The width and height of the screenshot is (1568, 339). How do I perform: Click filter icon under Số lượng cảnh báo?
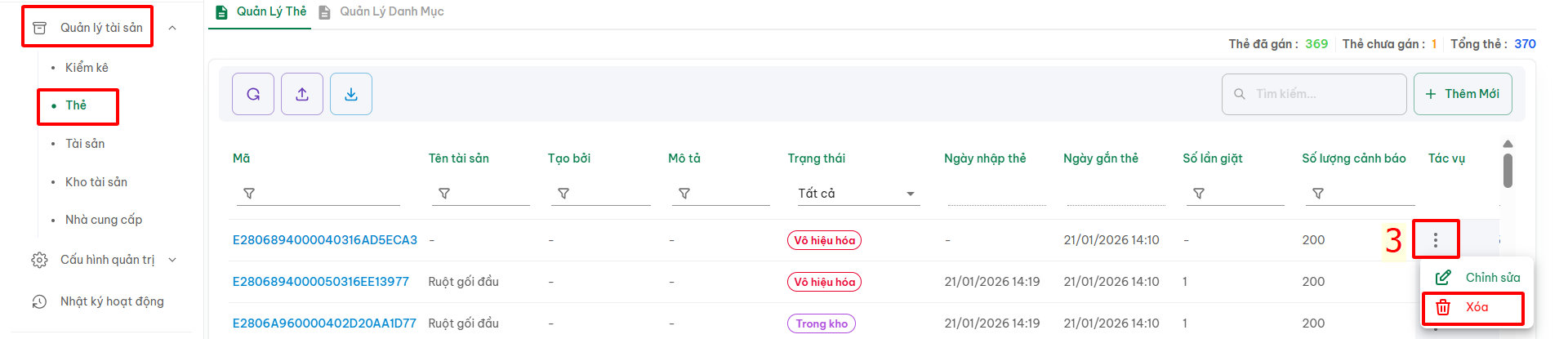point(1318,194)
